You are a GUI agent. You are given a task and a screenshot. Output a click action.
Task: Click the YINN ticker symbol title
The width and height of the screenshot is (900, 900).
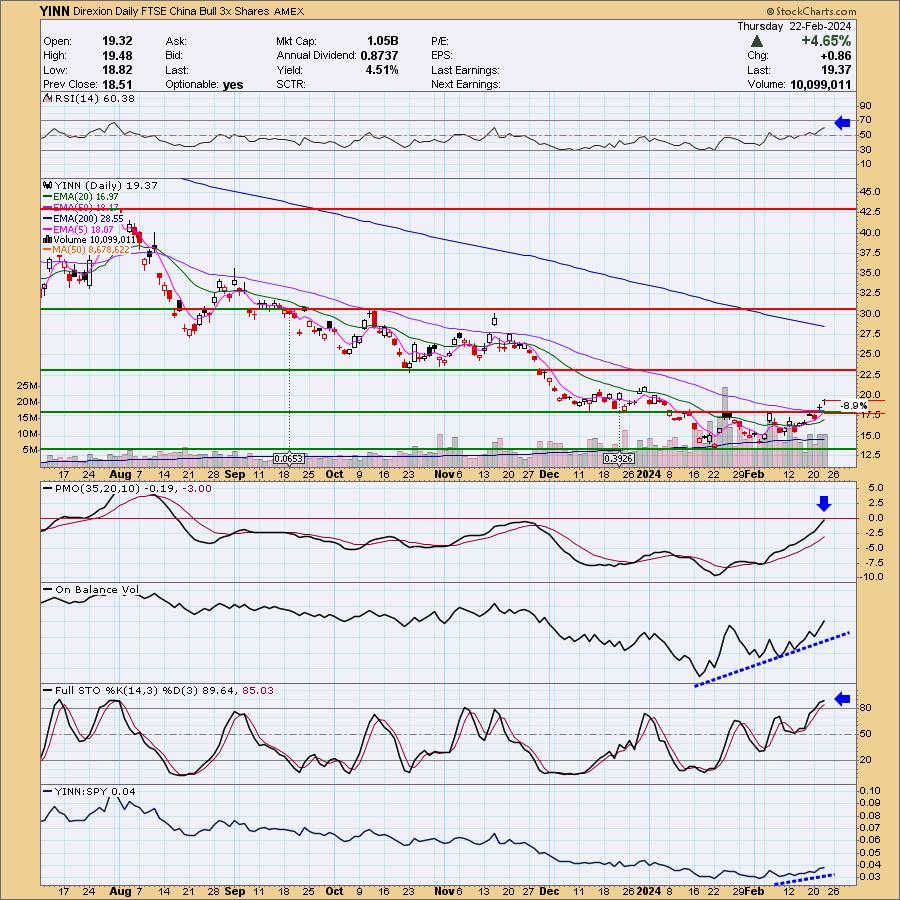tap(55, 11)
